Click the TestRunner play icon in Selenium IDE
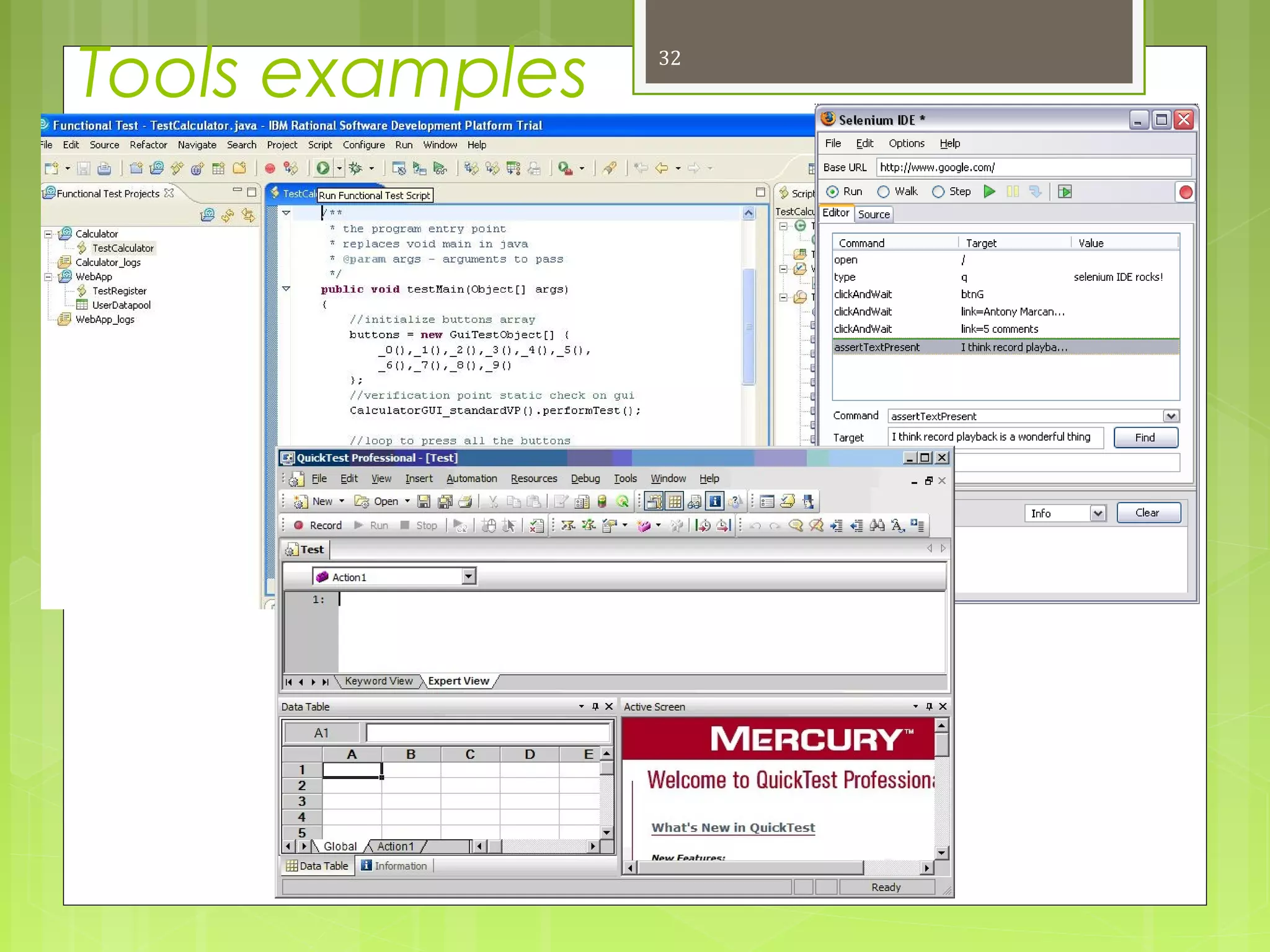The height and width of the screenshot is (952, 1270). tap(1065, 192)
